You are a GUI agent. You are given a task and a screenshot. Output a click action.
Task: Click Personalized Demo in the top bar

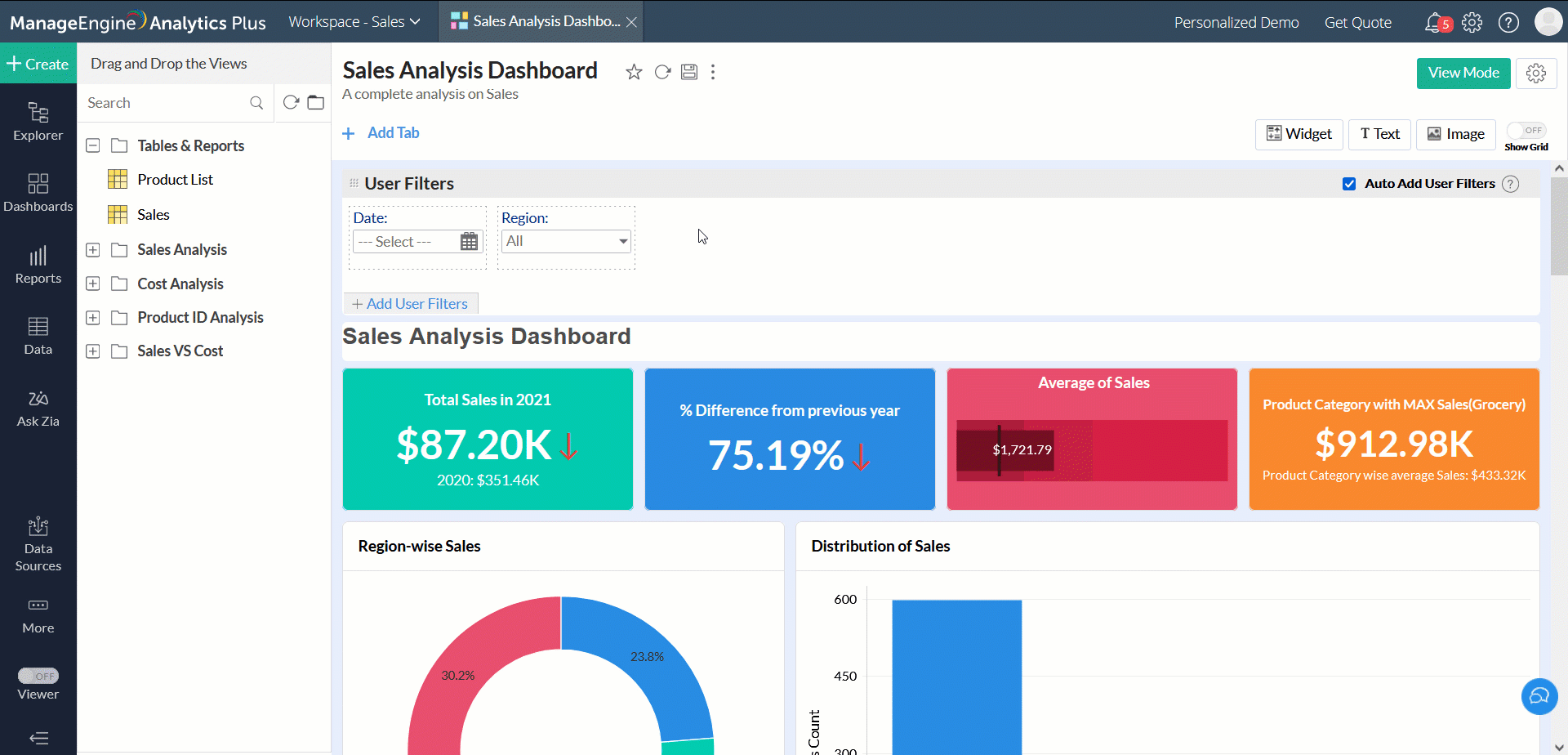tap(1236, 22)
